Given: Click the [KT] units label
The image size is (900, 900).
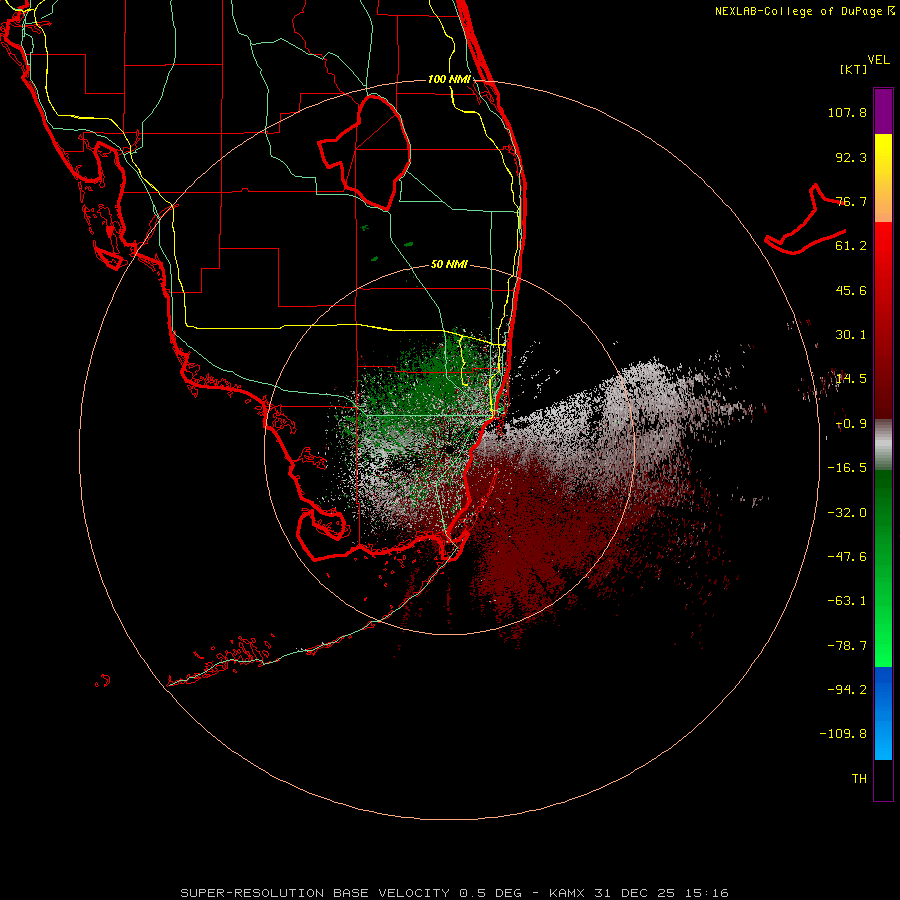Looking at the screenshot, I should (854, 69).
